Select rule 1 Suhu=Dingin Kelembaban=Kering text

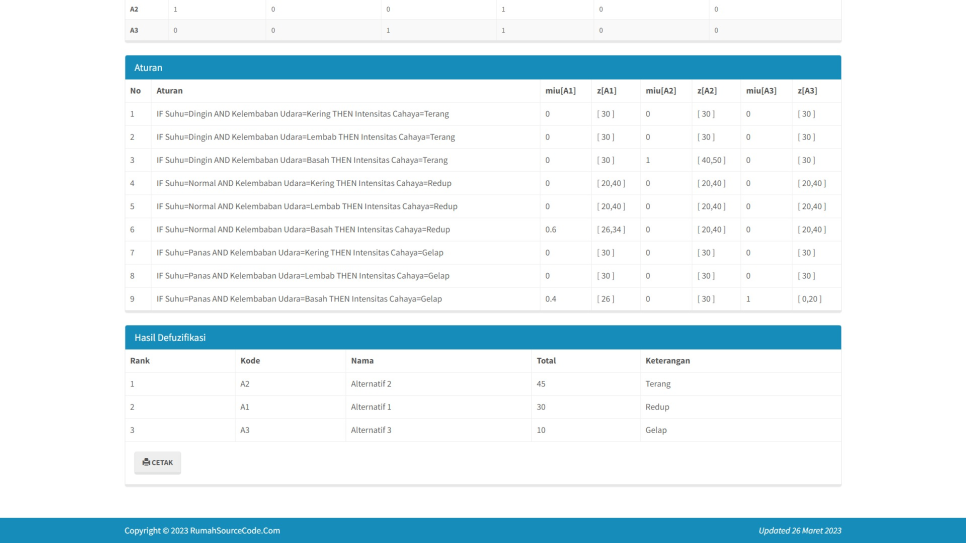tap(302, 114)
